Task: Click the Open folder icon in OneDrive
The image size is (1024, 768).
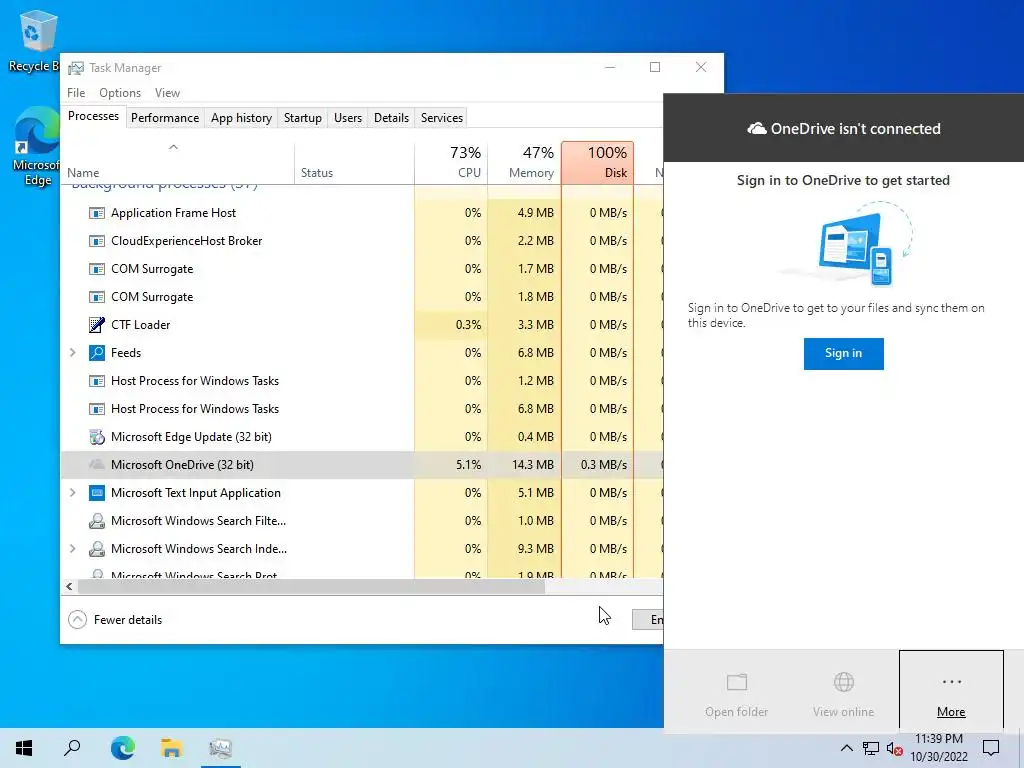Action: click(x=737, y=682)
